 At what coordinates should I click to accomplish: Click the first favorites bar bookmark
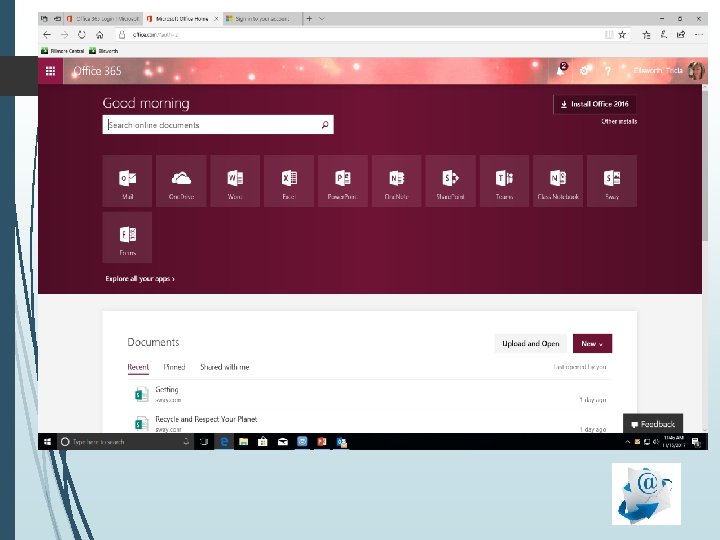[63, 51]
